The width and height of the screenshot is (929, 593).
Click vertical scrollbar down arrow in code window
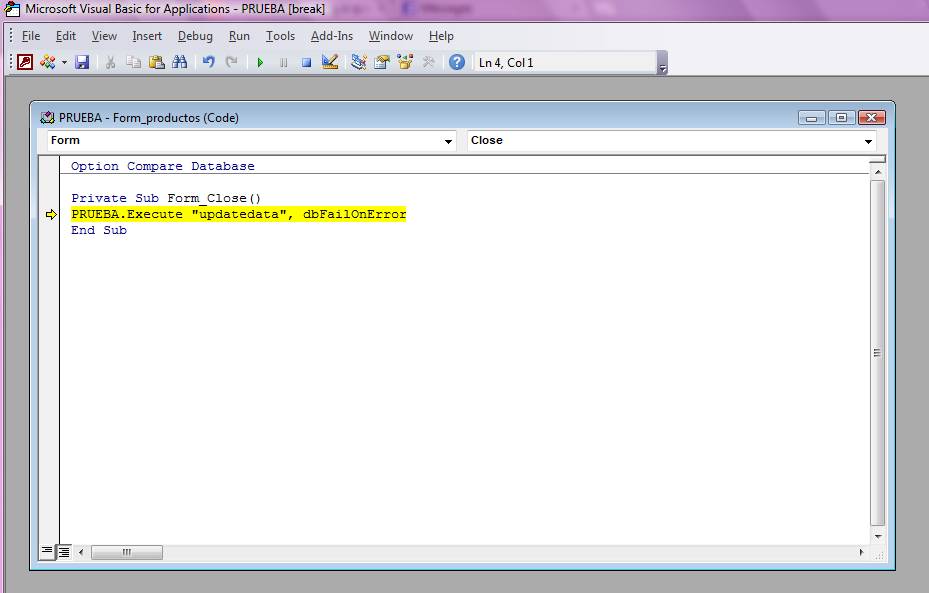click(x=877, y=536)
